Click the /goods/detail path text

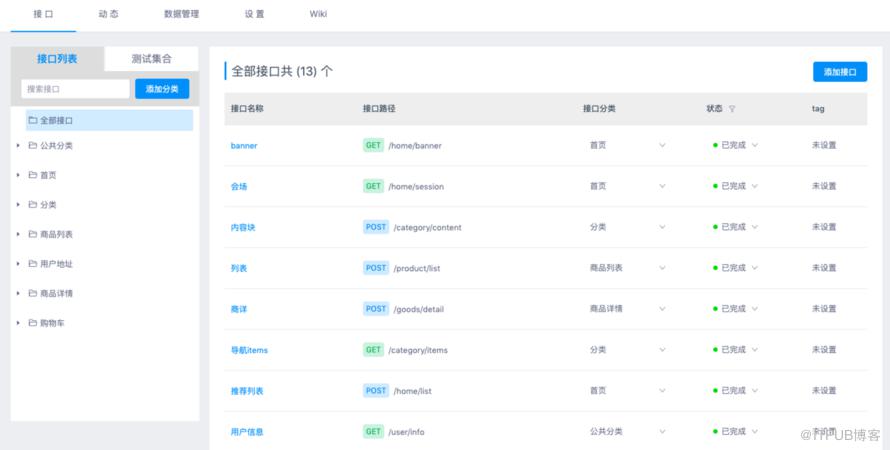[x=419, y=309]
